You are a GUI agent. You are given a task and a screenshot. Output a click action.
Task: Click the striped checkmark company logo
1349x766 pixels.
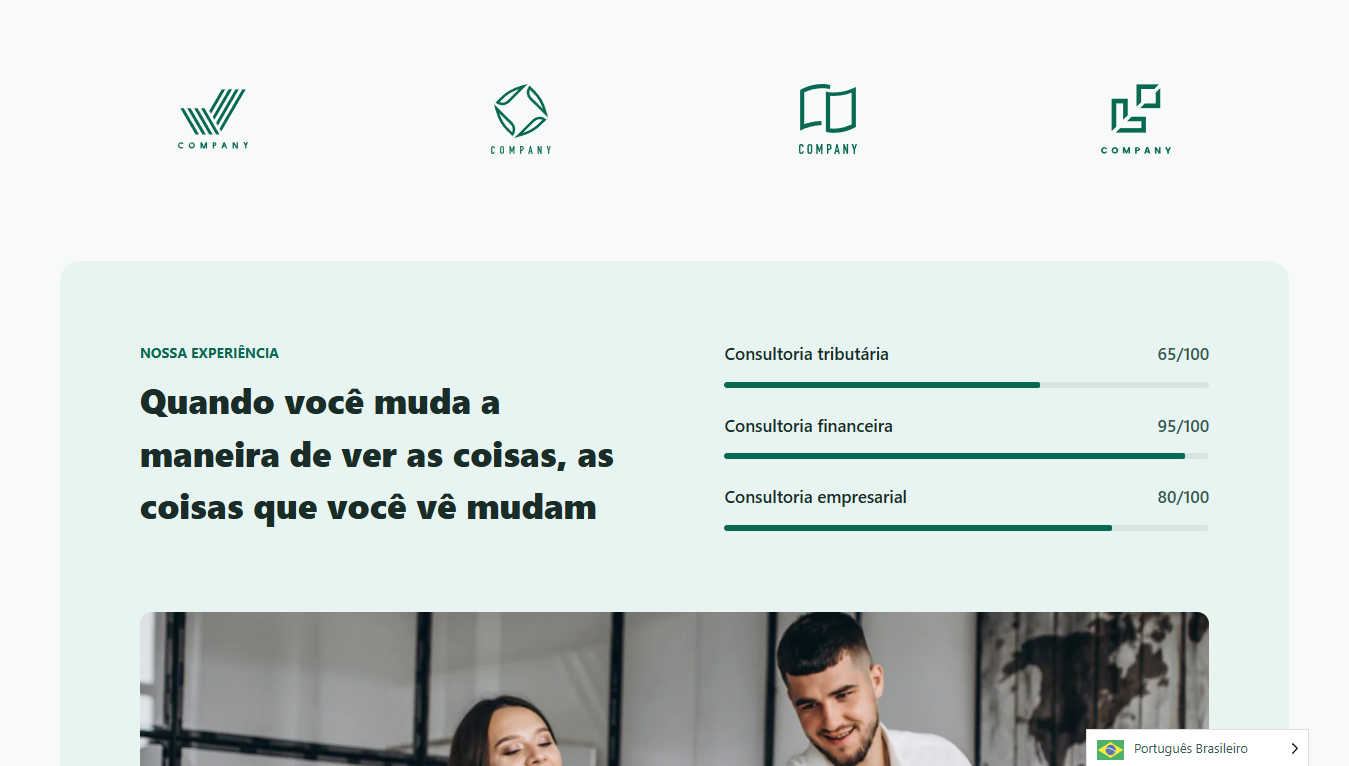point(213,119)
